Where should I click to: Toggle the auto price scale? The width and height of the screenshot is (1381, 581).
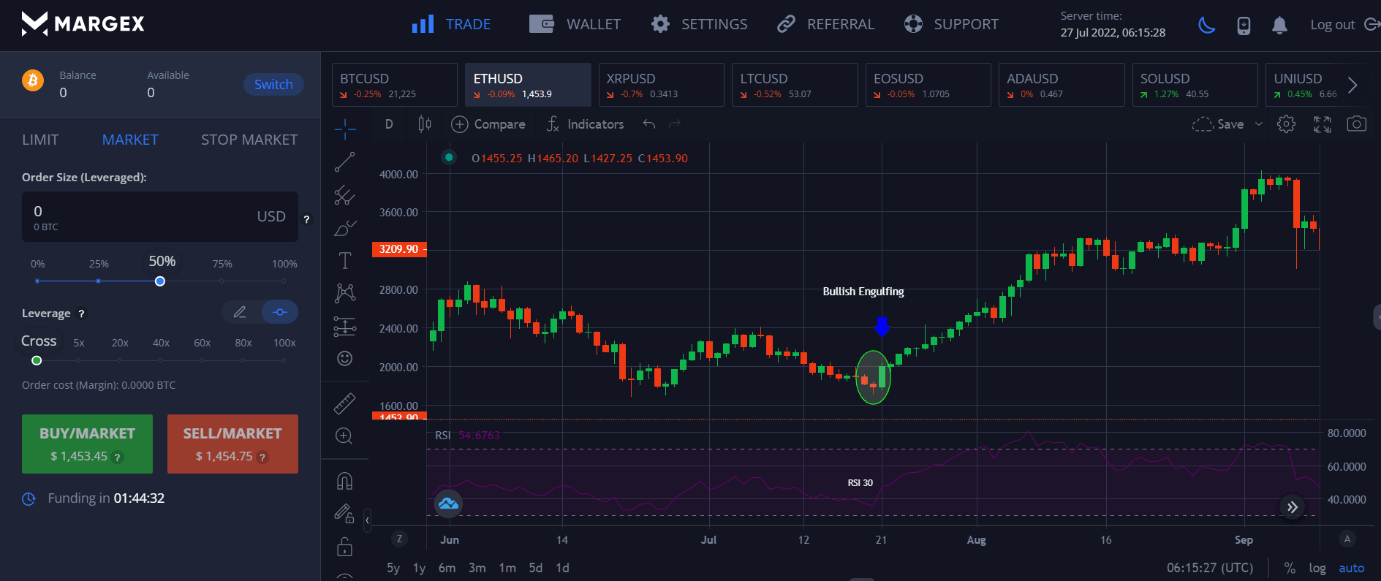[1351, 568]
